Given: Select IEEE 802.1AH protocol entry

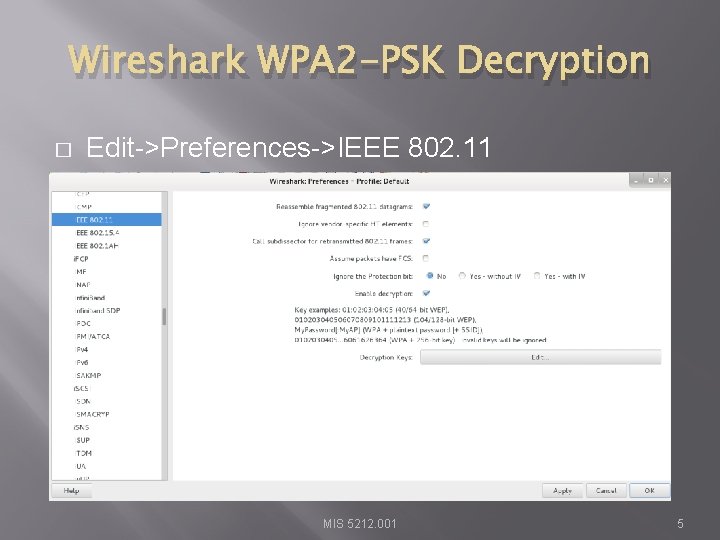Looking at the screenshot, I should (x=107, y=246).
